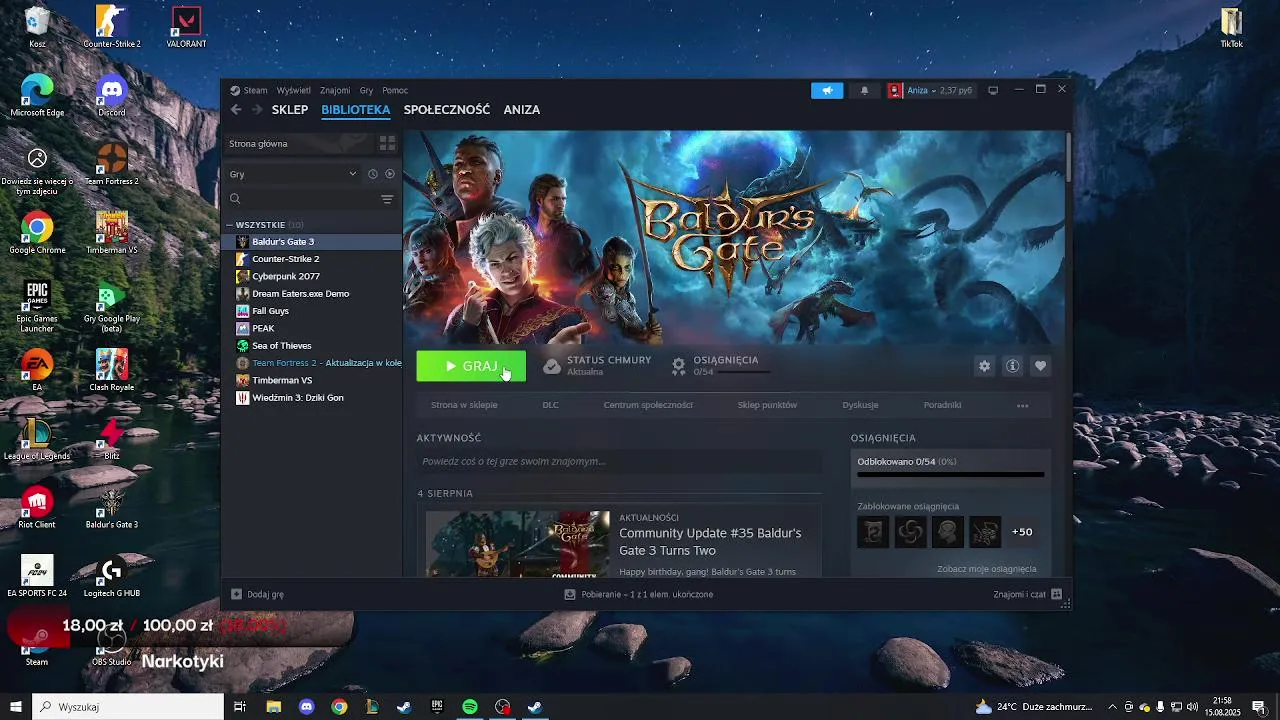Add Baldur's Gate 3 to favorites heart
This screenshot has width=1280, height=720.
pyautogui.click(x=1040, y=366)
